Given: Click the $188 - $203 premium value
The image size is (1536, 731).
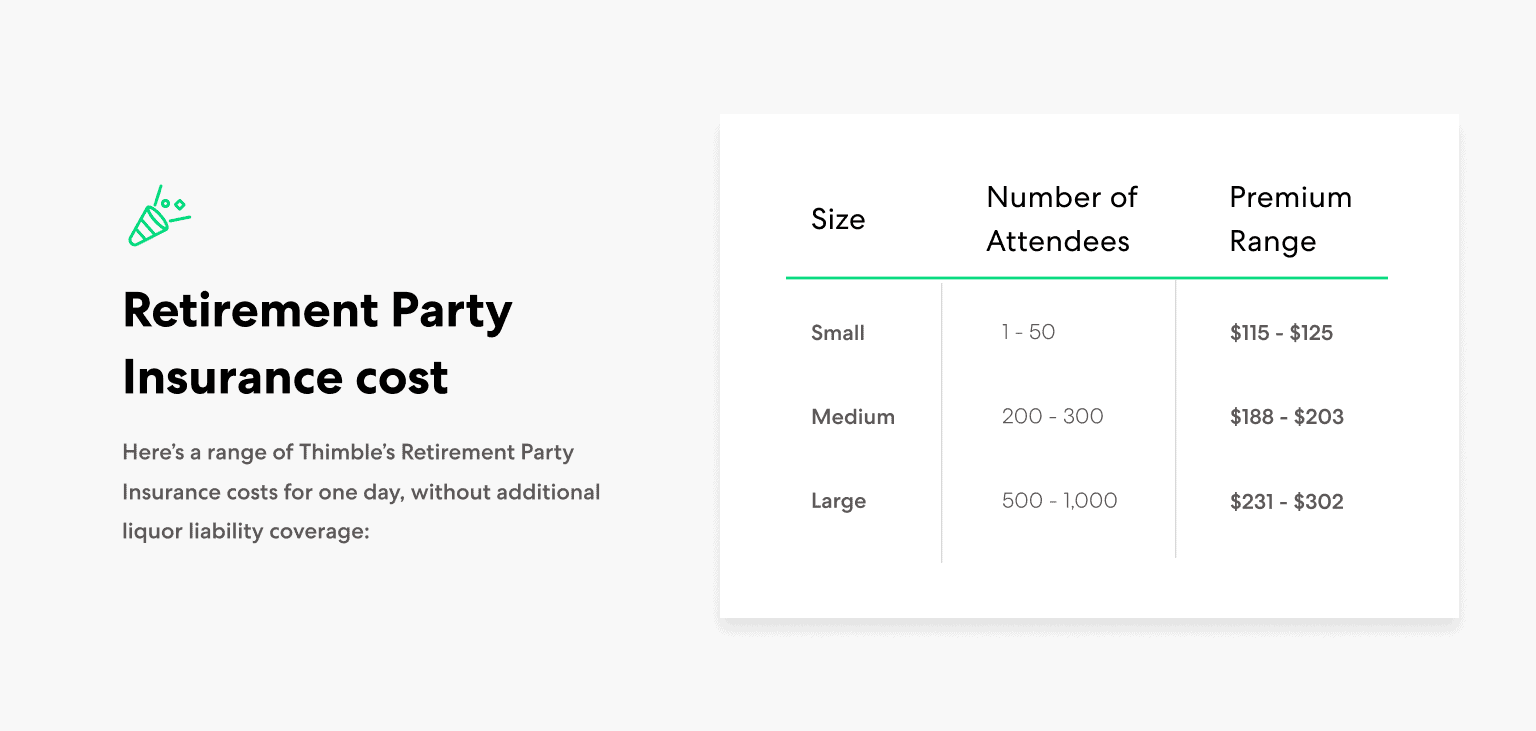Looking at the screenshot, I should coord(1286,417).
